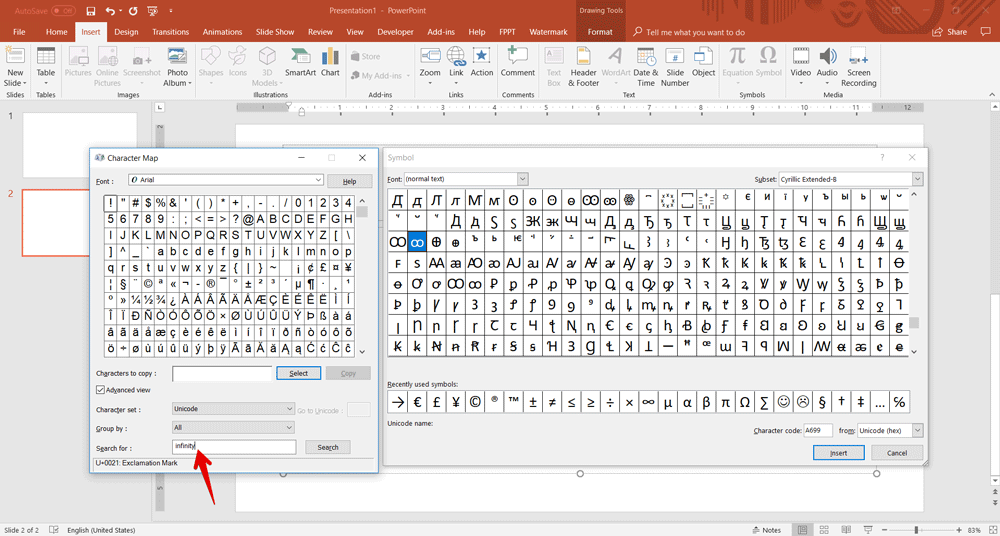Image resolution: width=1000 pixels, height=536 pixels.
Task: Click the Save icon in the title bar
Action: click(x=91, y=11)
